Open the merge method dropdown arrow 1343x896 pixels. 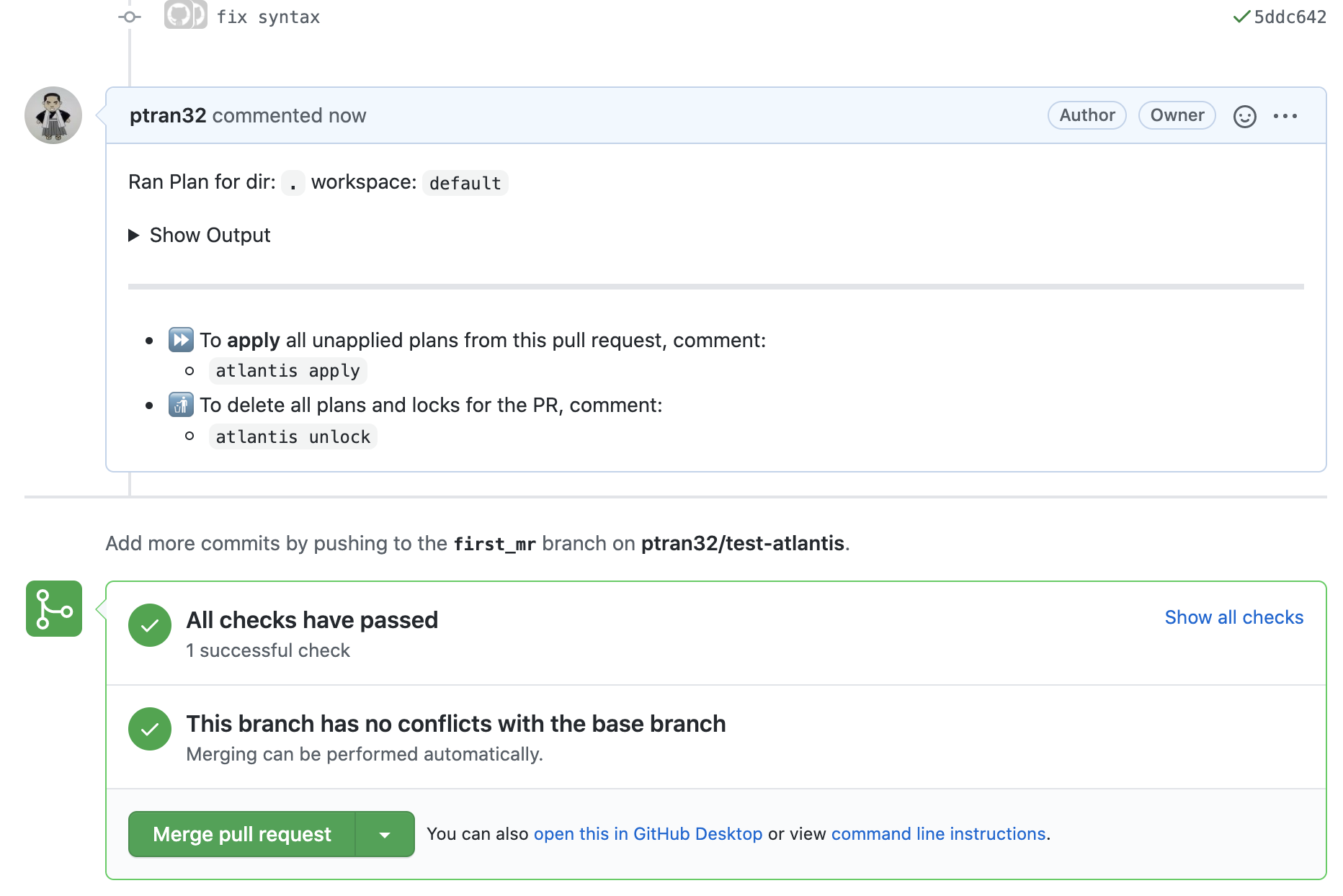385,834
